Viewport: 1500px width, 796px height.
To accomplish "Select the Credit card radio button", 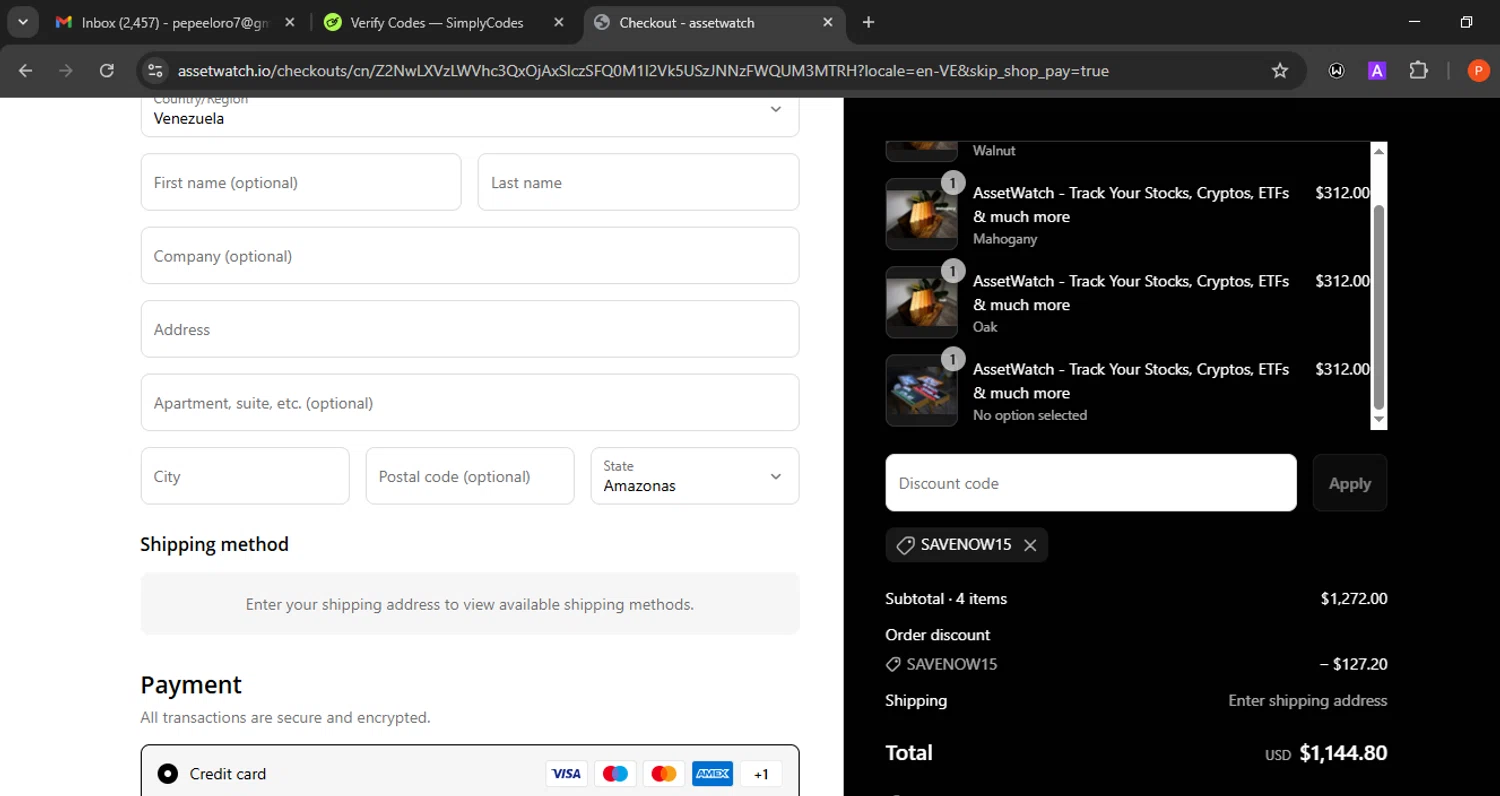I will (x=168, y=773).
